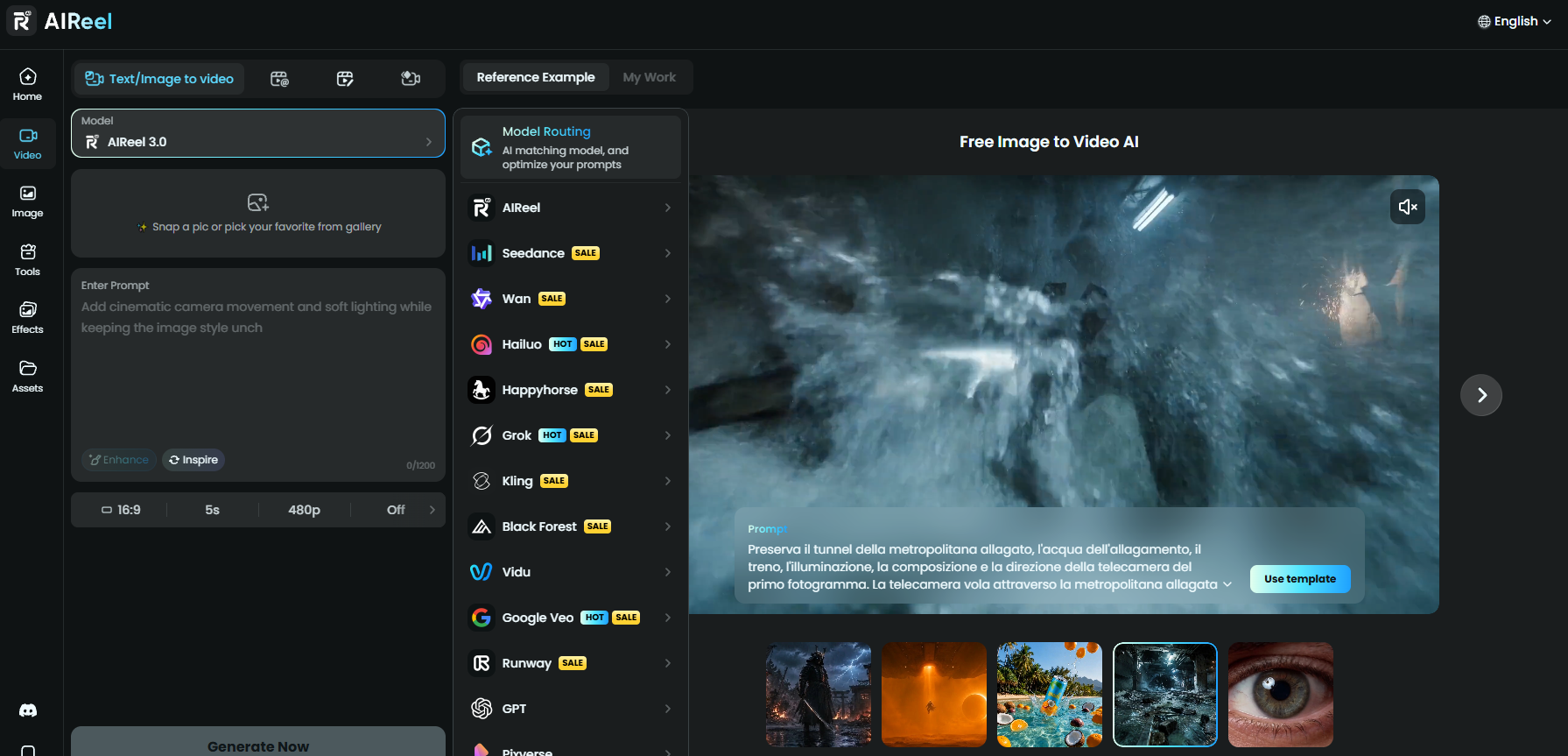Expand the Google Veo model submenu
Image resolution: width=1568 pixels, height=756 pixels.
click(x=667, y=618)
